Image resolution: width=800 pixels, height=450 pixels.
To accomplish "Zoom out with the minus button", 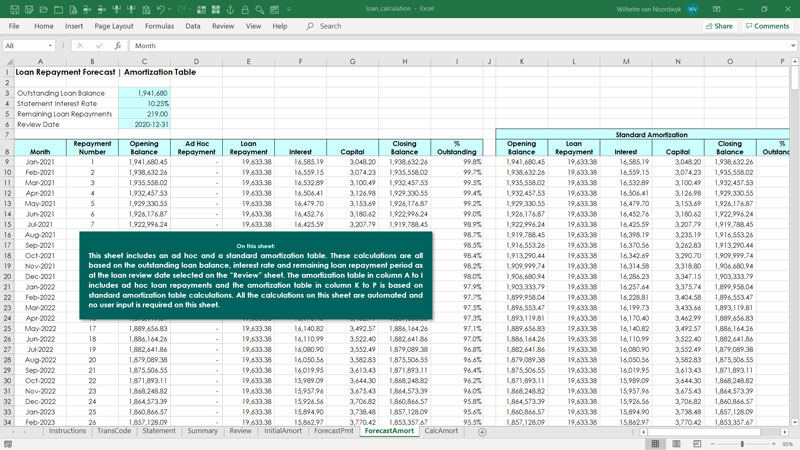I will pyautogui.click(x=712, y=444).
